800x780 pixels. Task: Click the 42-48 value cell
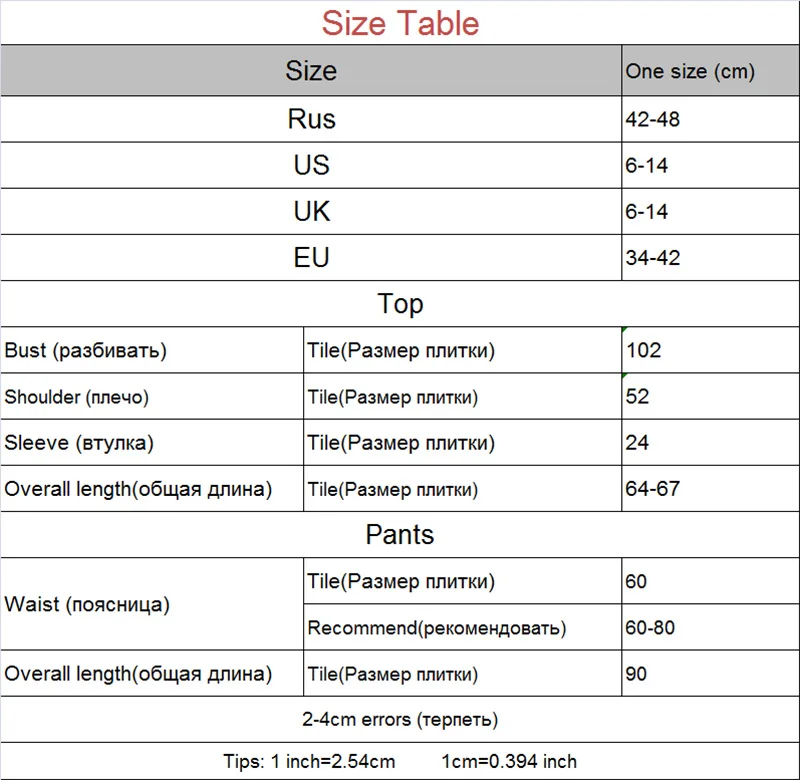(711, 119)
